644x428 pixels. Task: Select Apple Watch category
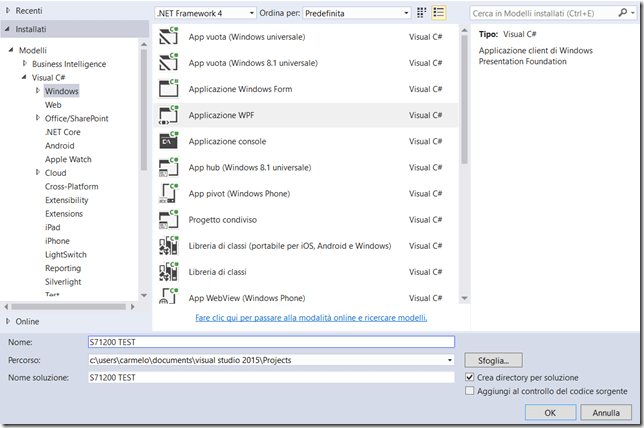[68, 159]
